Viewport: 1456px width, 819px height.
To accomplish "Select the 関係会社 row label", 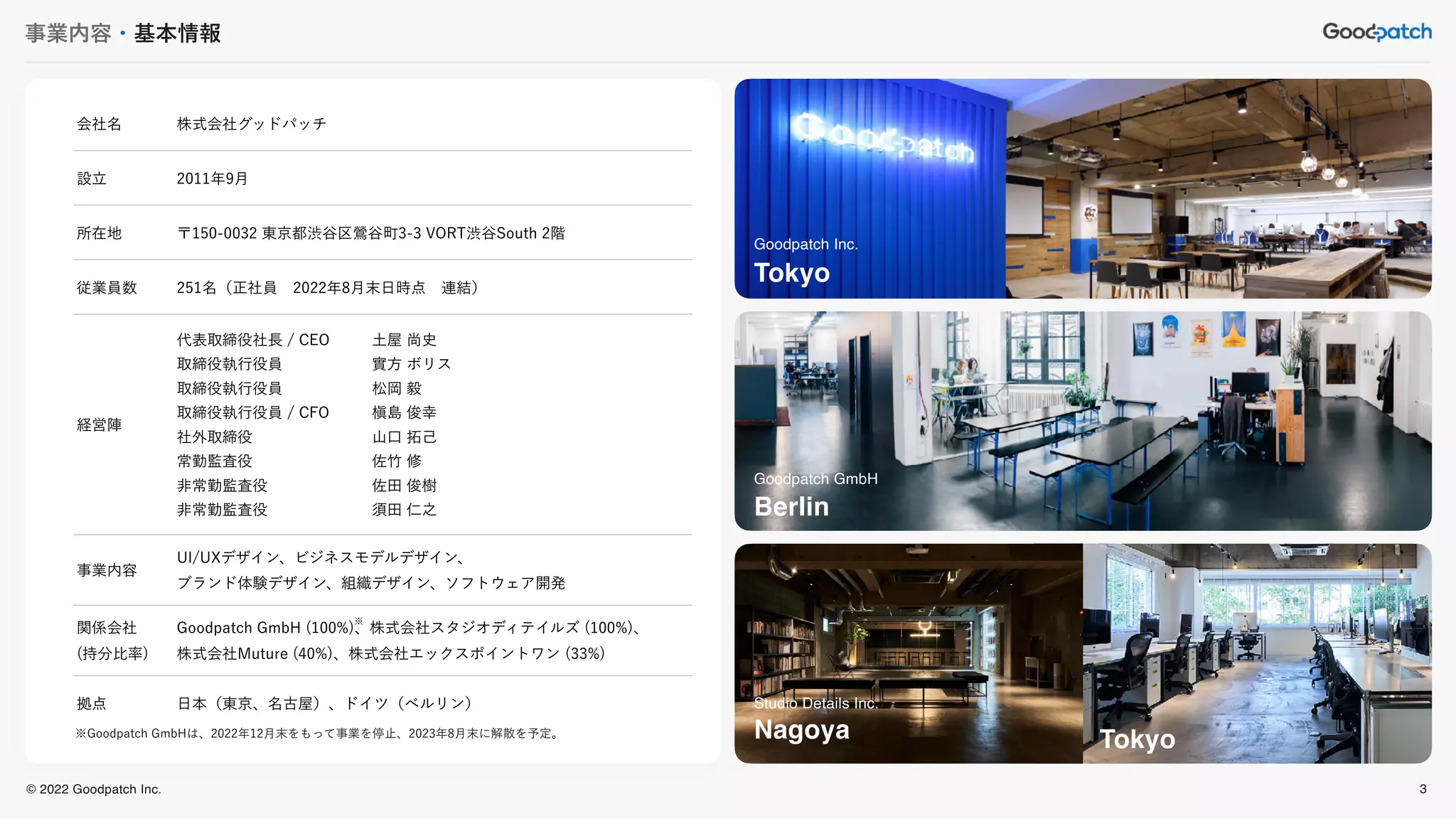I will click(x=107, y=628).
